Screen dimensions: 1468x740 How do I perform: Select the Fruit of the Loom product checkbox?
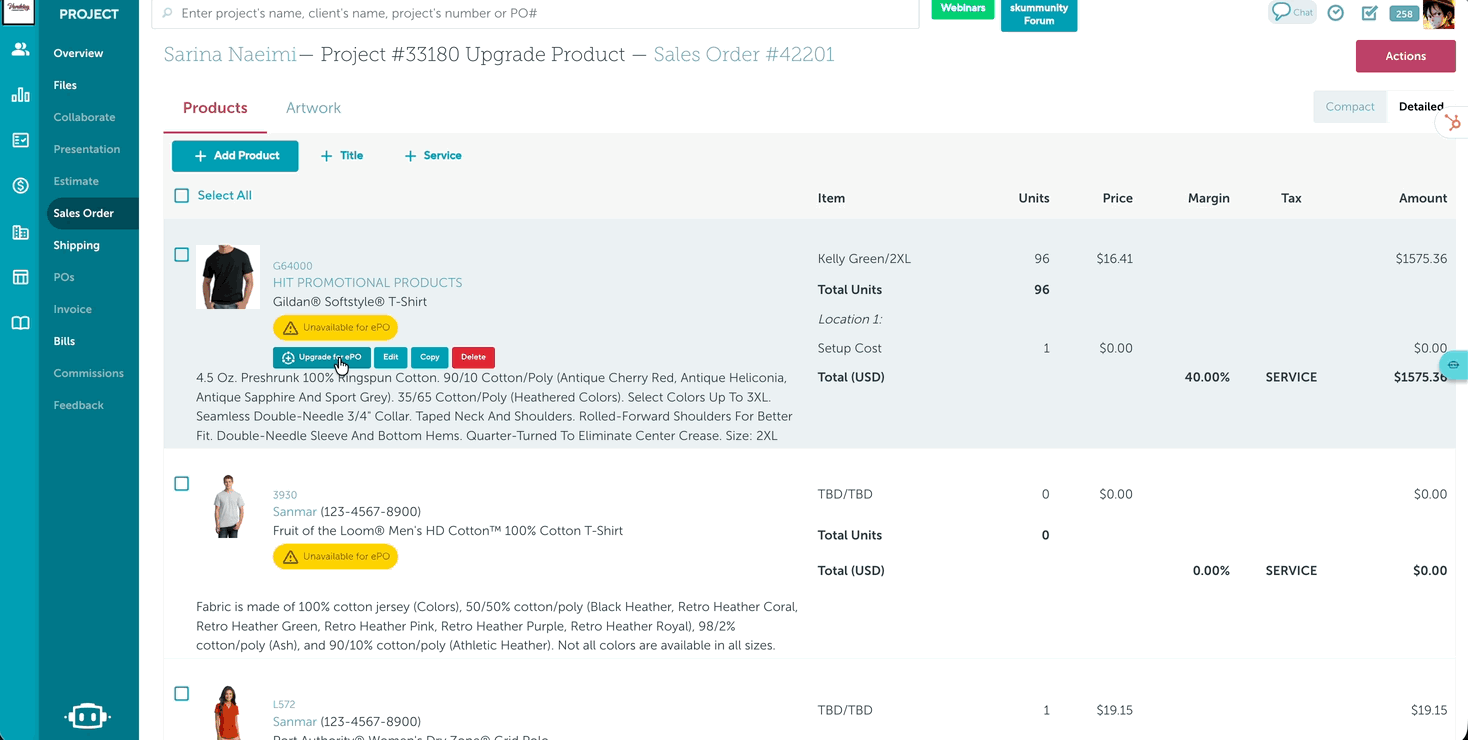click(182, 484)
